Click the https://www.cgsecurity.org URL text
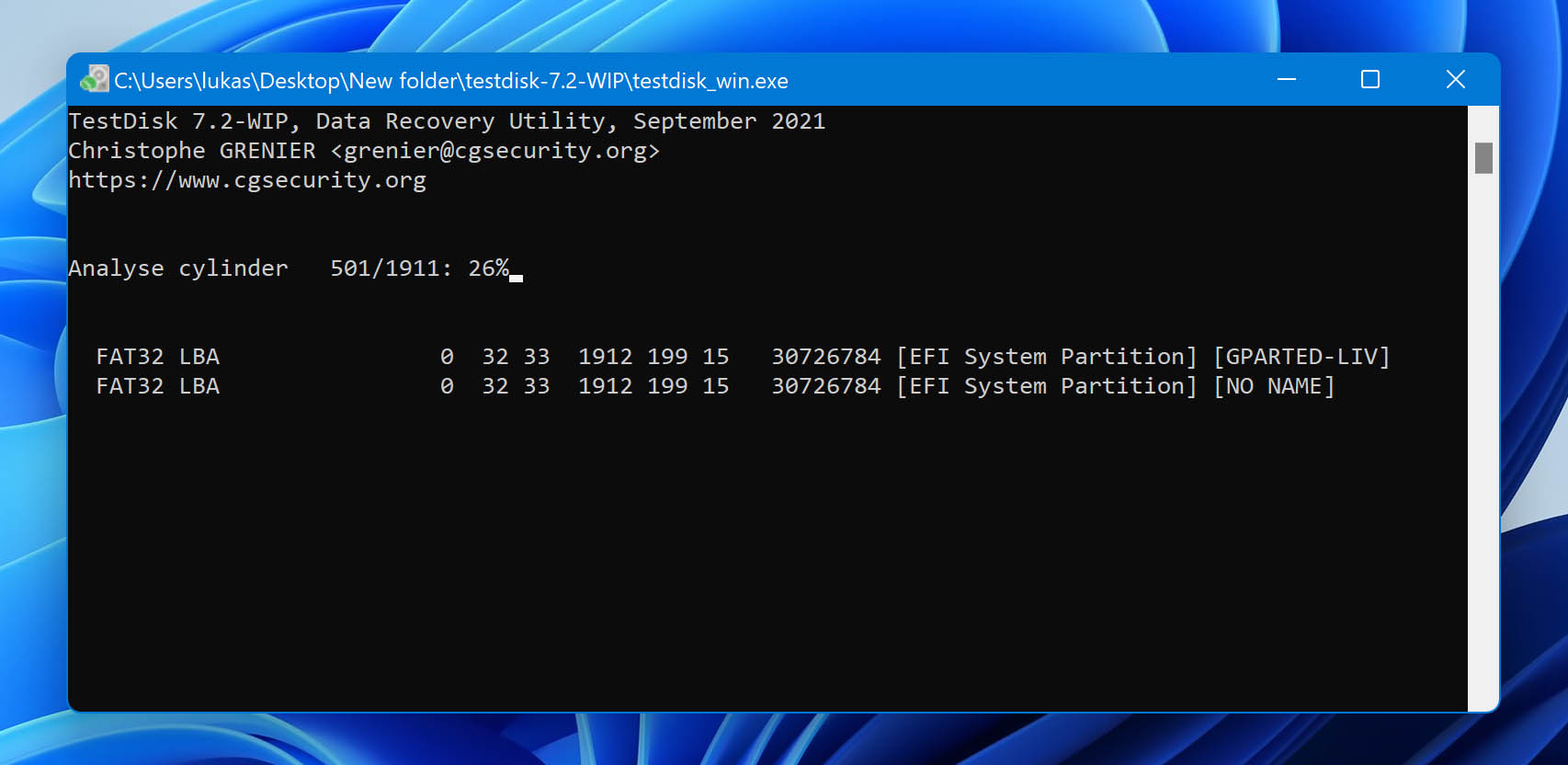Image resolution: width=1568 pixels, height=765 pixels. coord(247,180)
